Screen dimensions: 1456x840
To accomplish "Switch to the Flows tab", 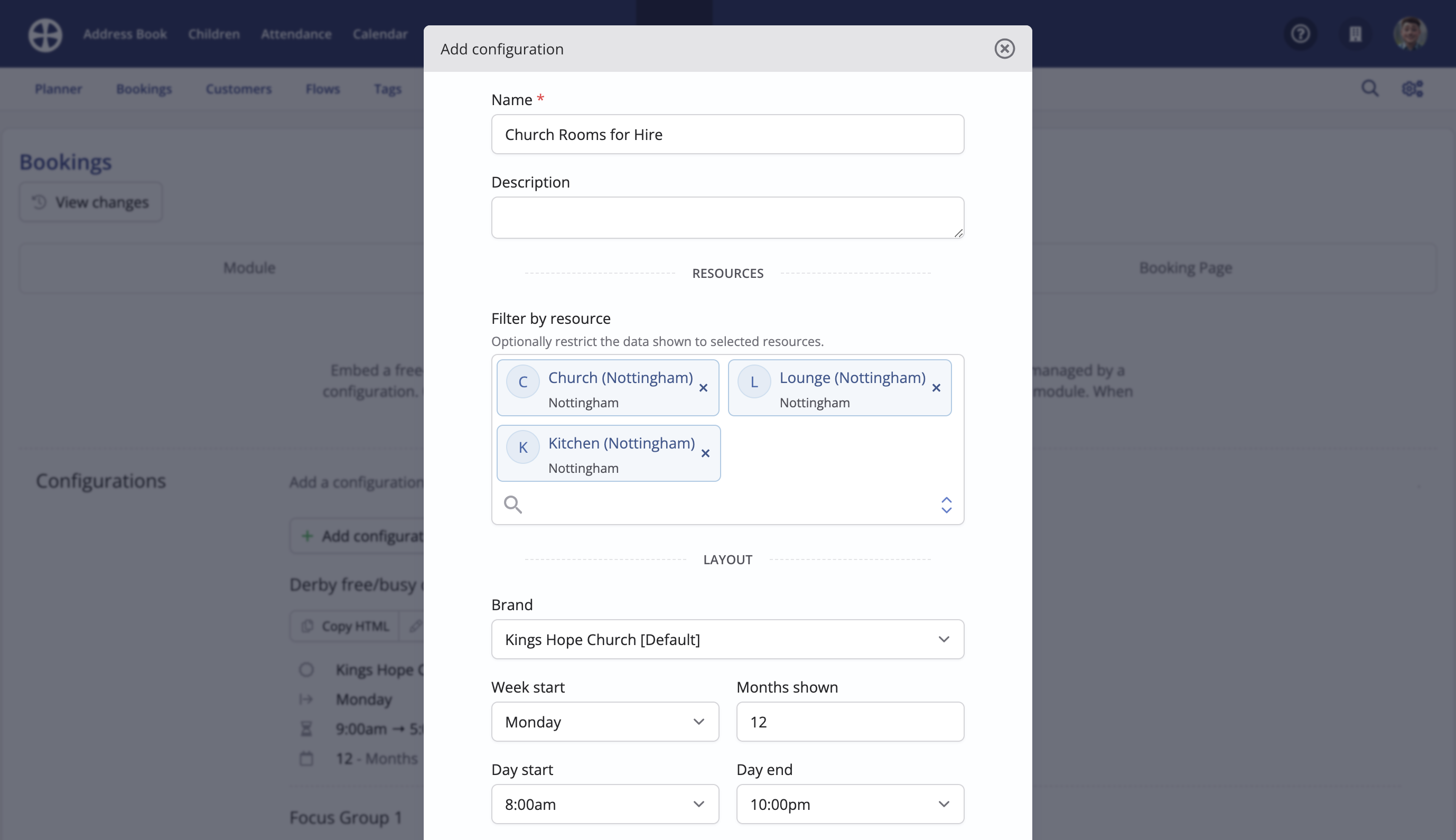I will [322, 89].
